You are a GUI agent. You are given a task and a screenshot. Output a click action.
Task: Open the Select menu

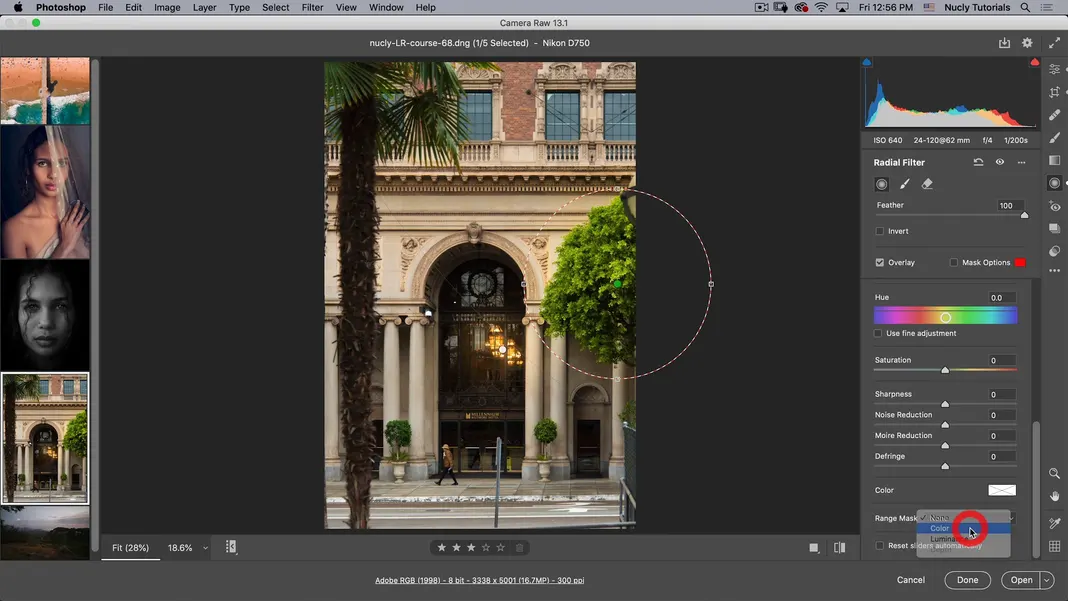[x=275, y=7]
